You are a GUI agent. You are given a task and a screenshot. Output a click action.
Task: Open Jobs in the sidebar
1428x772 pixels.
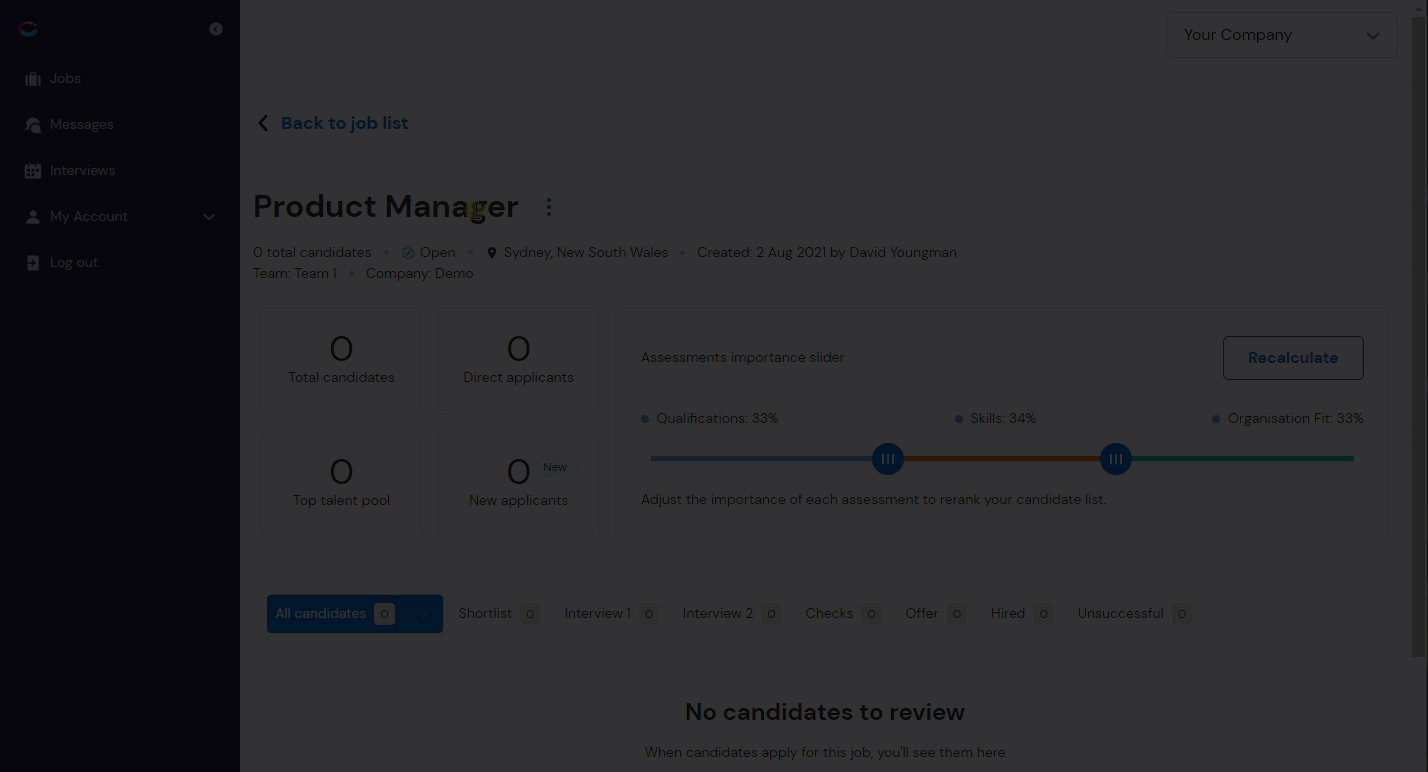(65, 78)
